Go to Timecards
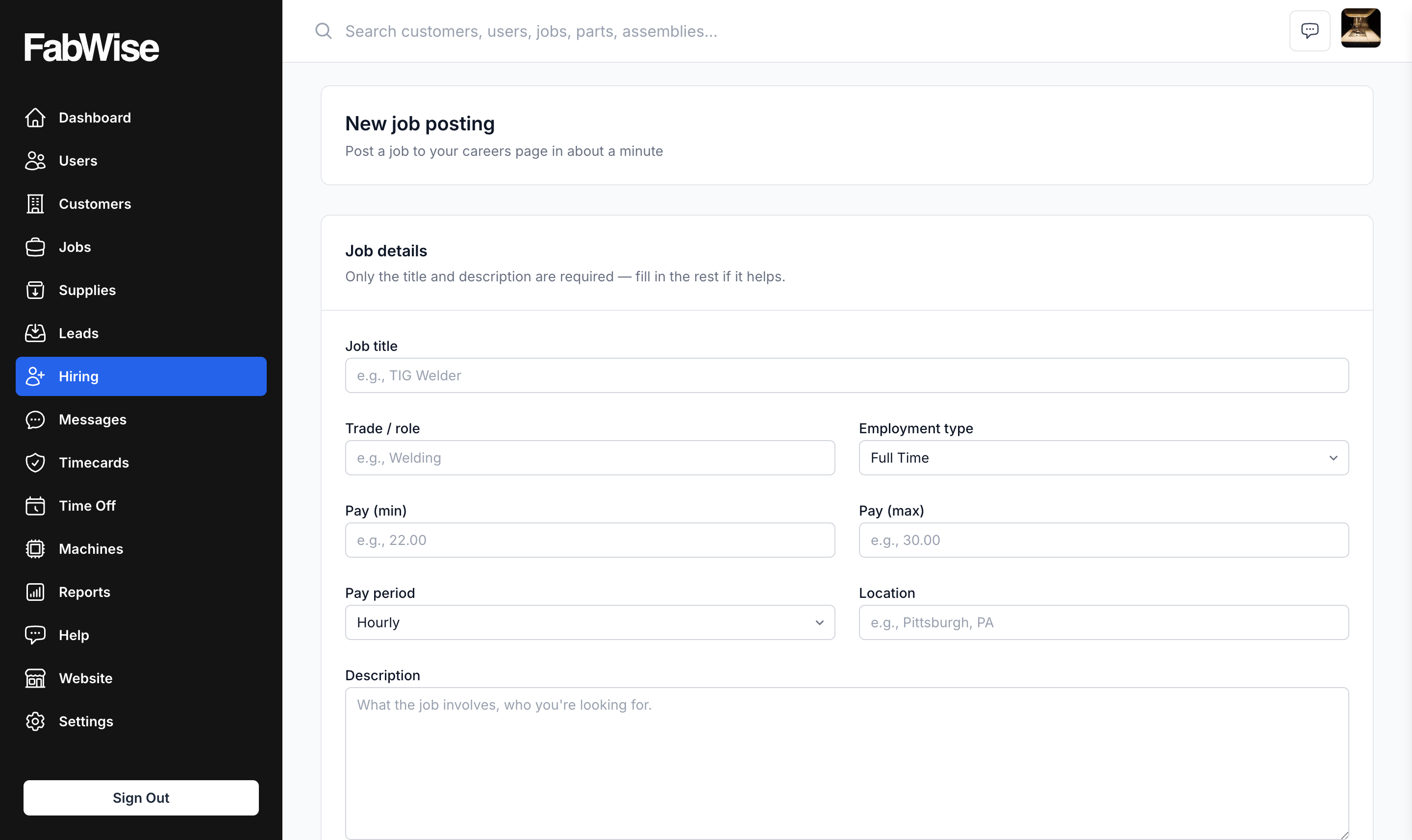 click(x=141, y=463)
